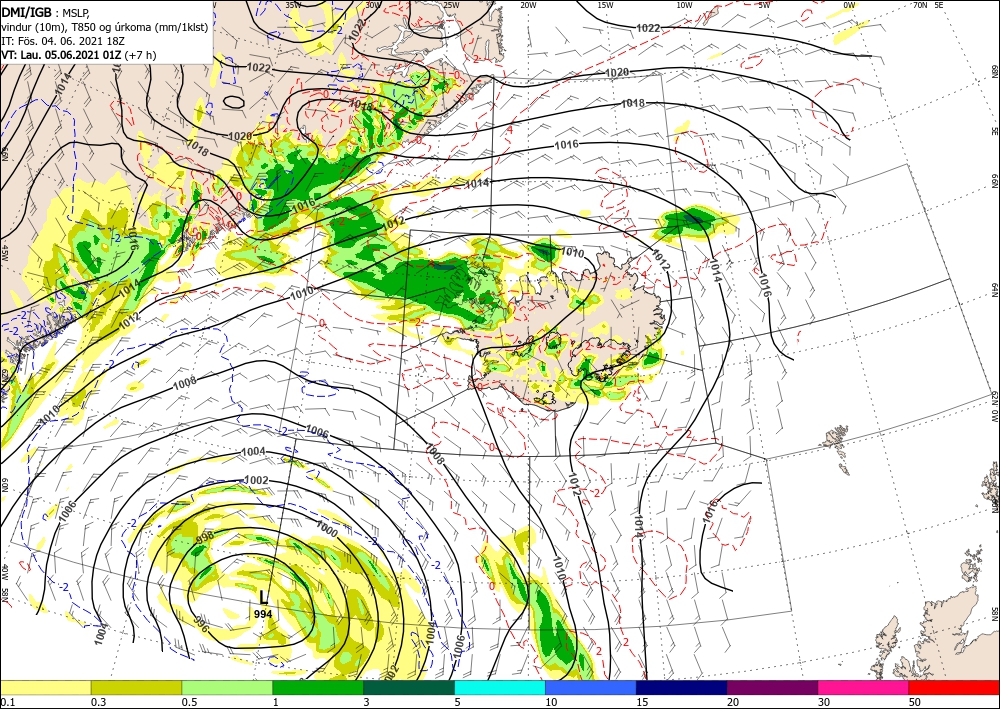Click legend tick value '30'
Viewport: 1000px width, 709px height.
click(x=825, y=702)
